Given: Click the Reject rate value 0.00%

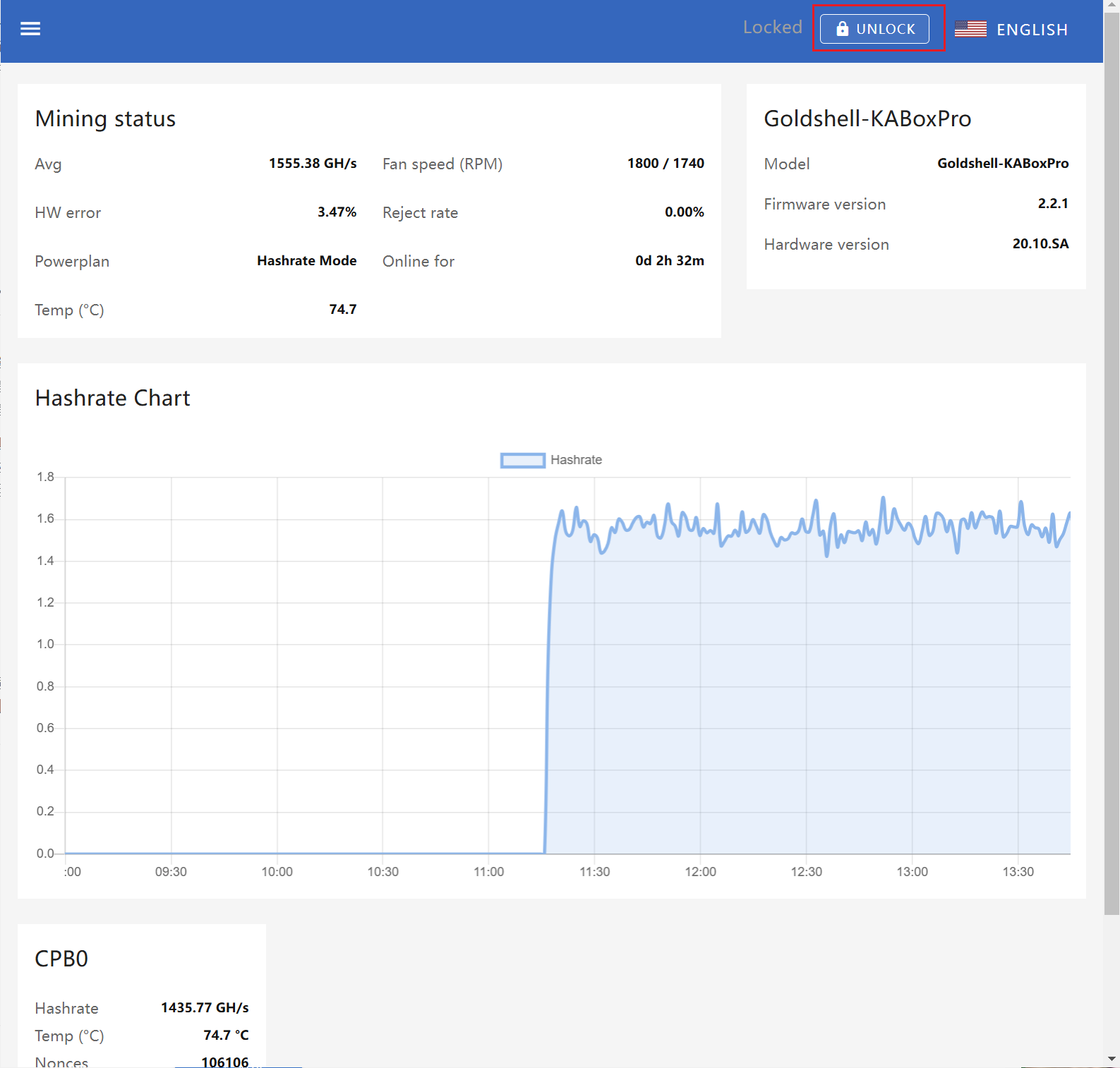Looking at the screenshot, I should tap(684, 212).
